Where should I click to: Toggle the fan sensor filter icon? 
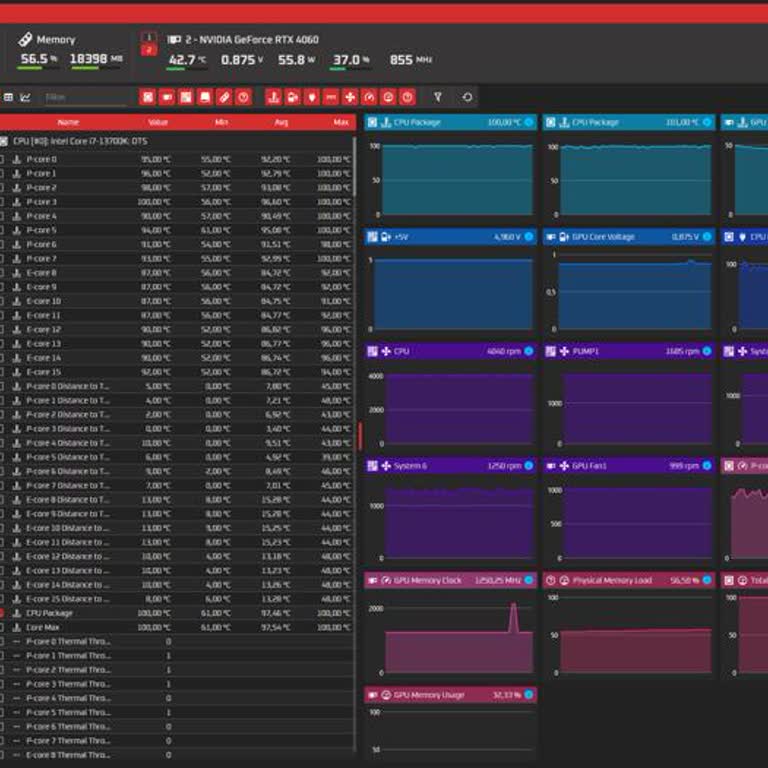[350, 97]
